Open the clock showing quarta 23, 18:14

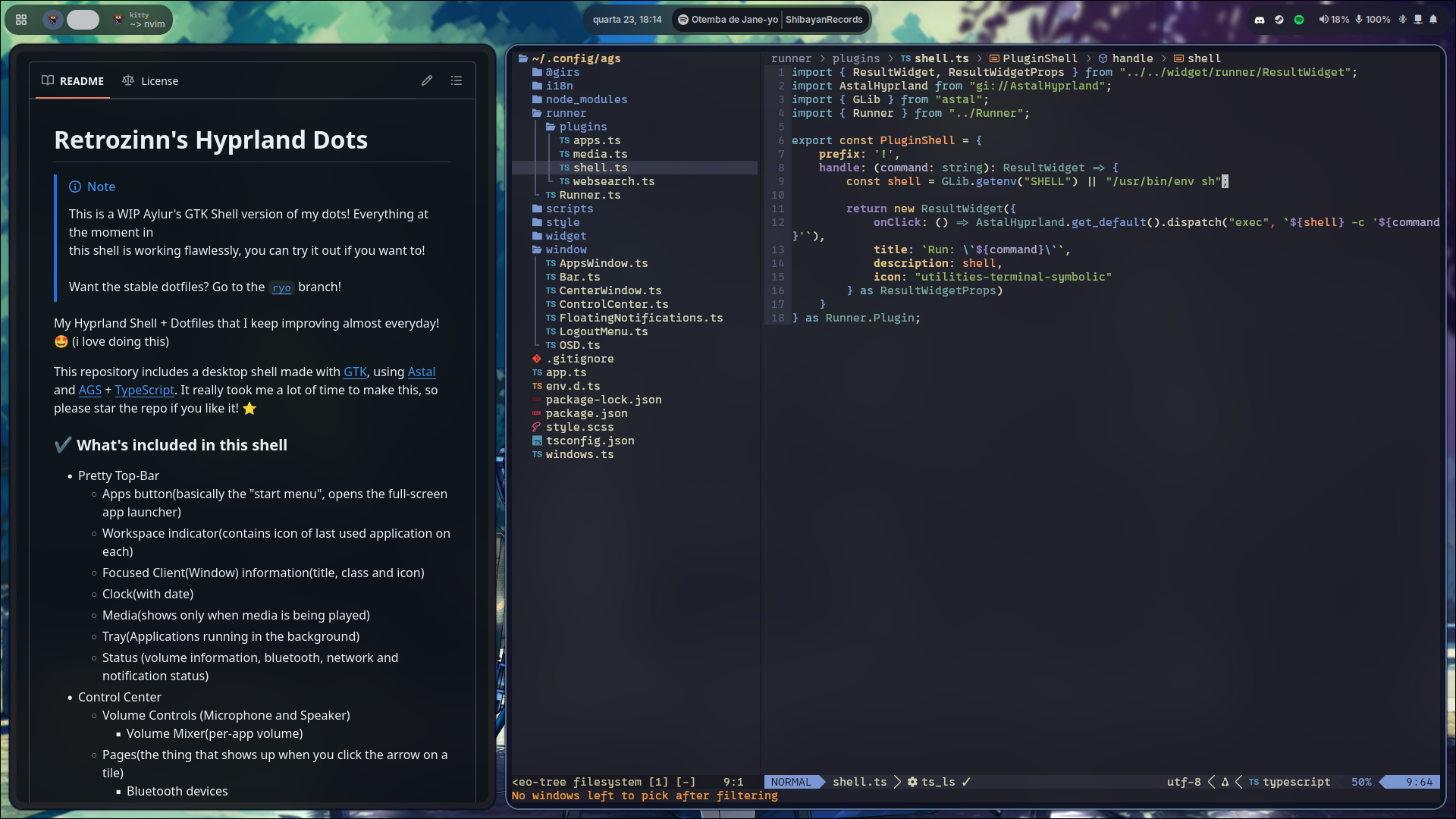click(627, 20)
